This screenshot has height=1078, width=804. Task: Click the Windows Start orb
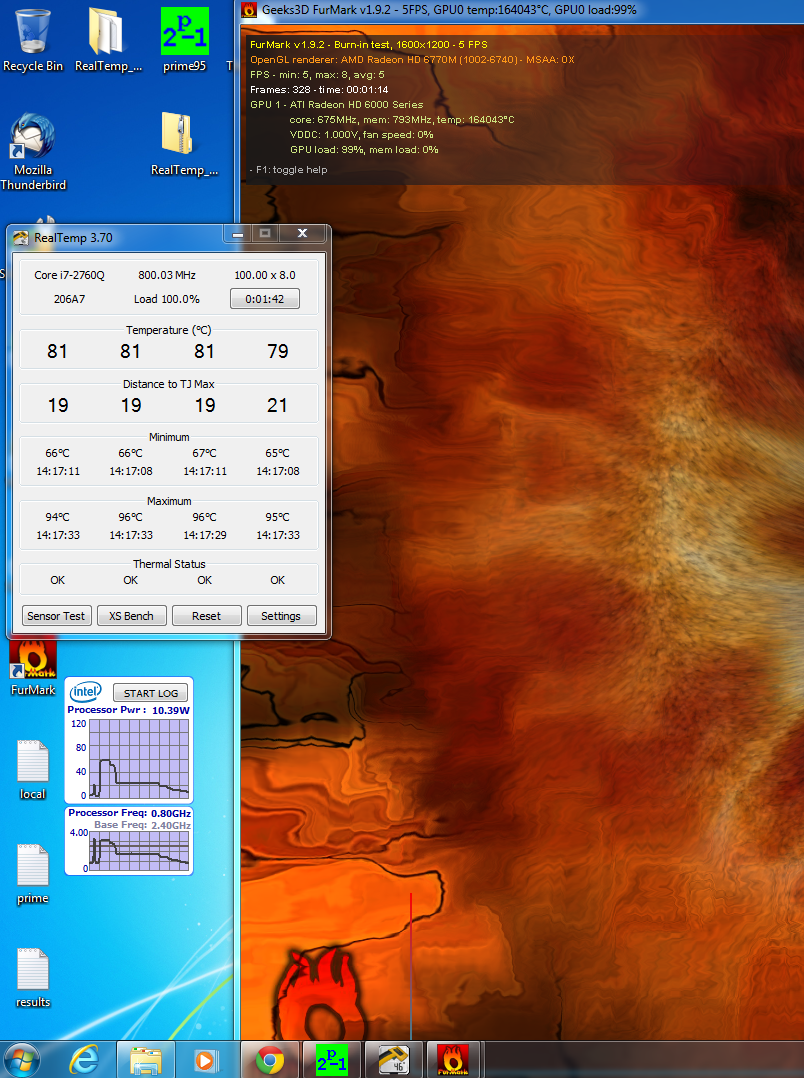click(22, 1059)
